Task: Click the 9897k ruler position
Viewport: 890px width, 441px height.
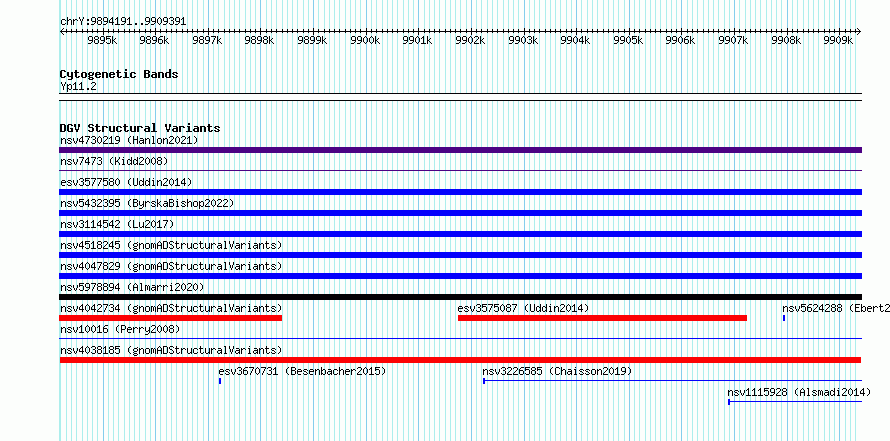Action: [207, 40]
